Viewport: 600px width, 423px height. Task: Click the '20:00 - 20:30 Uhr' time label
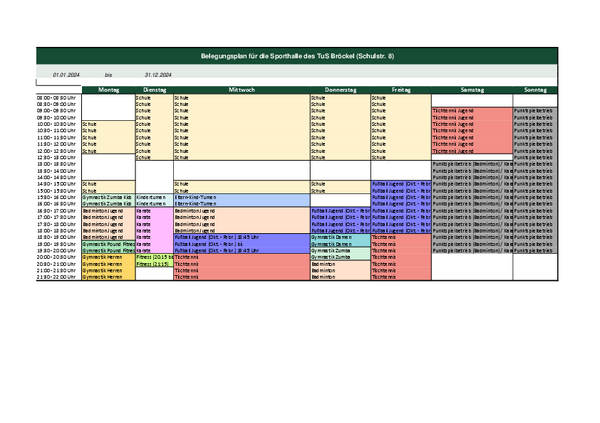click(x=56, y=257)
